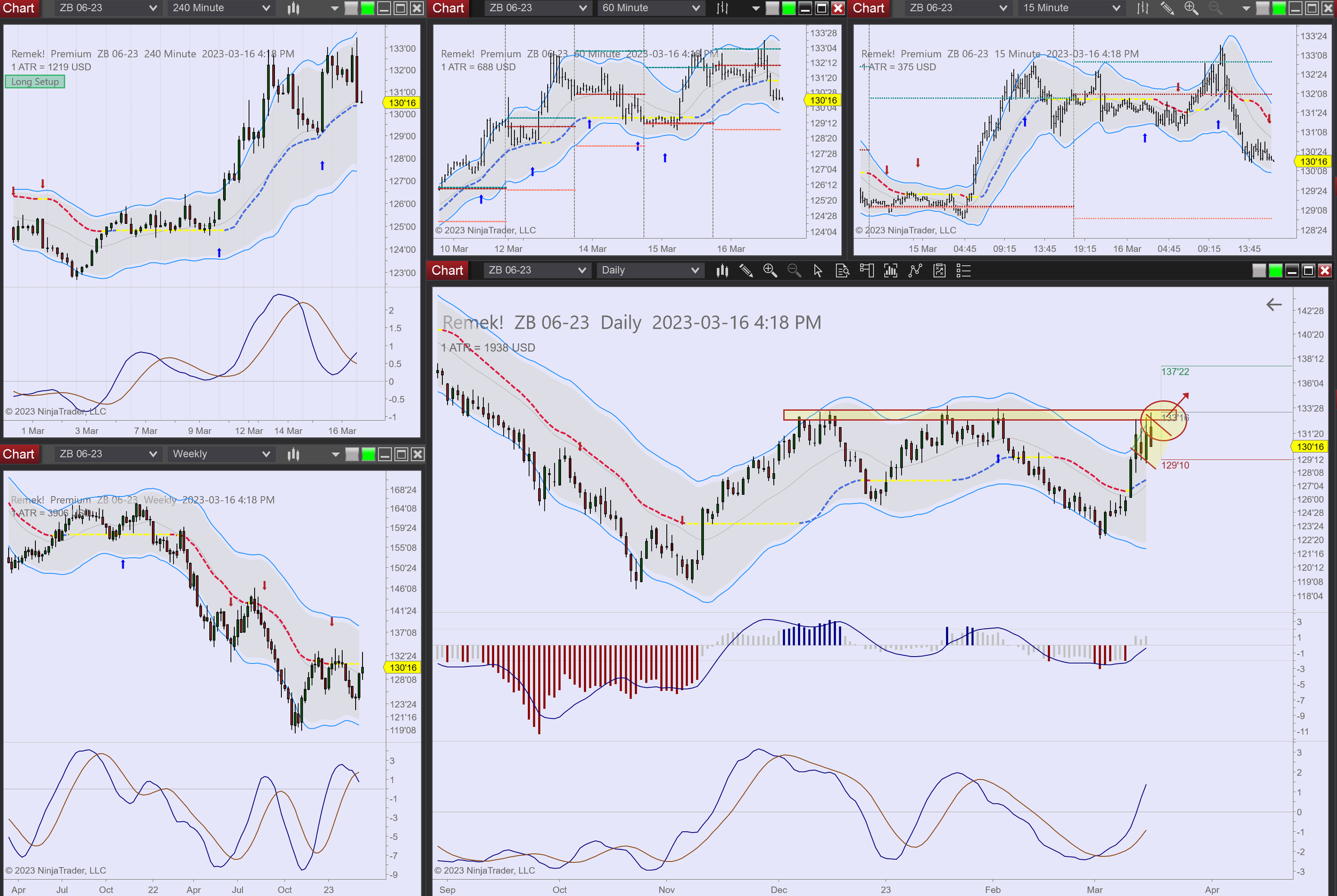Open Chart Trader icon in Daily toolbar
The height and width of the screenshot is (896, 1337).
click(866, 271)
